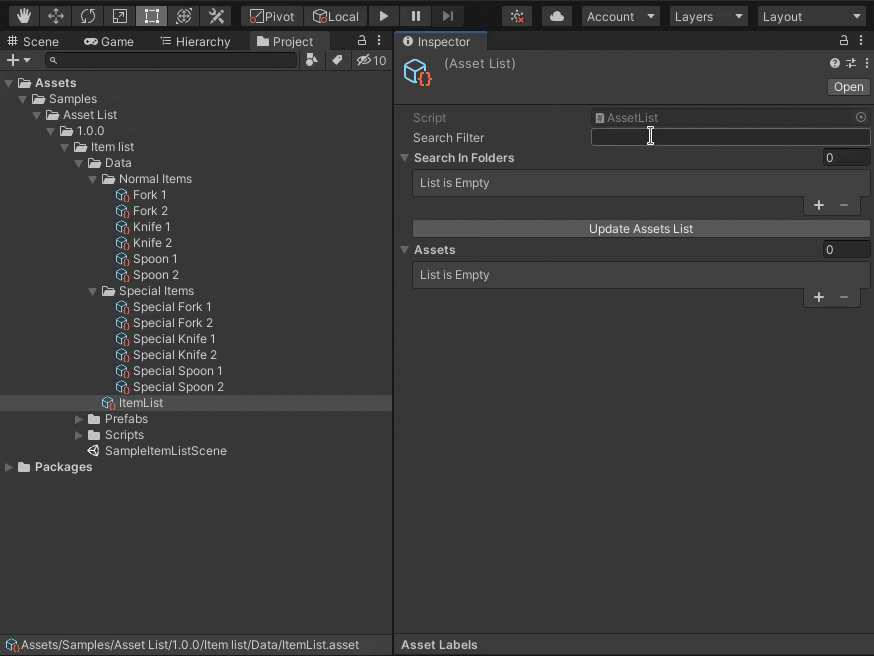Start Play mode
The height and width of the screenshot is (656, 874).
383,16
